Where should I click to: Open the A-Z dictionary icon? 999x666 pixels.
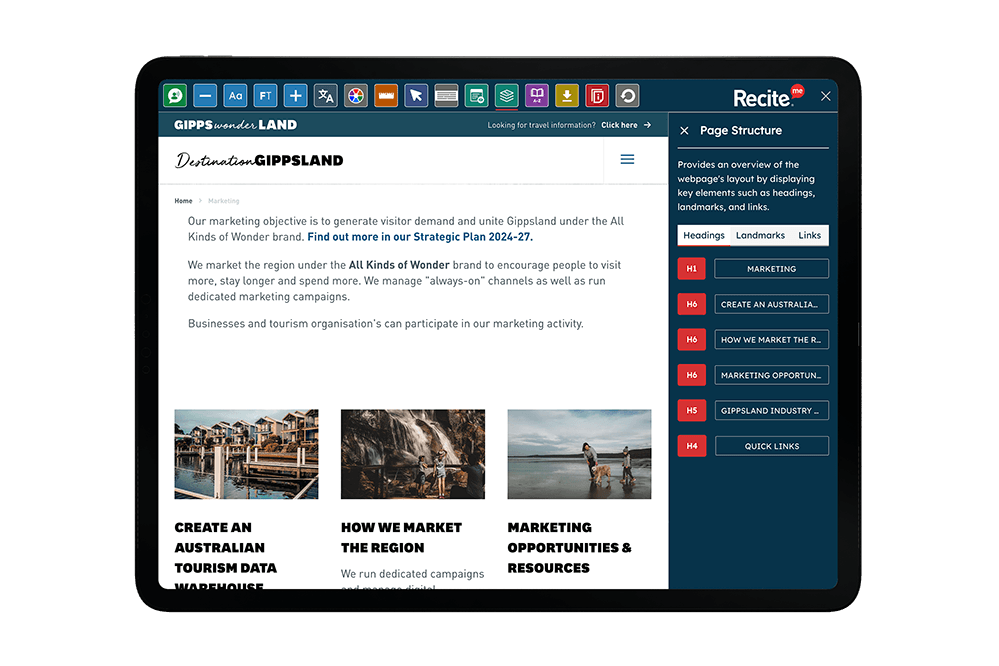(537, 95)
